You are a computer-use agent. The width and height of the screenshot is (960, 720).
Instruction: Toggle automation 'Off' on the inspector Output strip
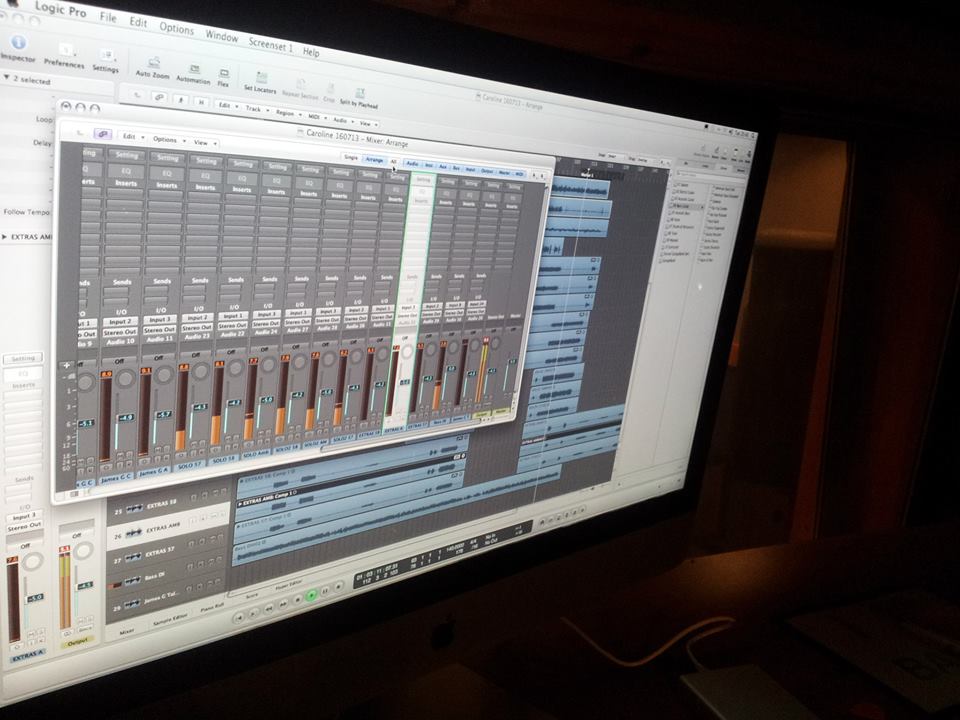(x=77, y=535)
